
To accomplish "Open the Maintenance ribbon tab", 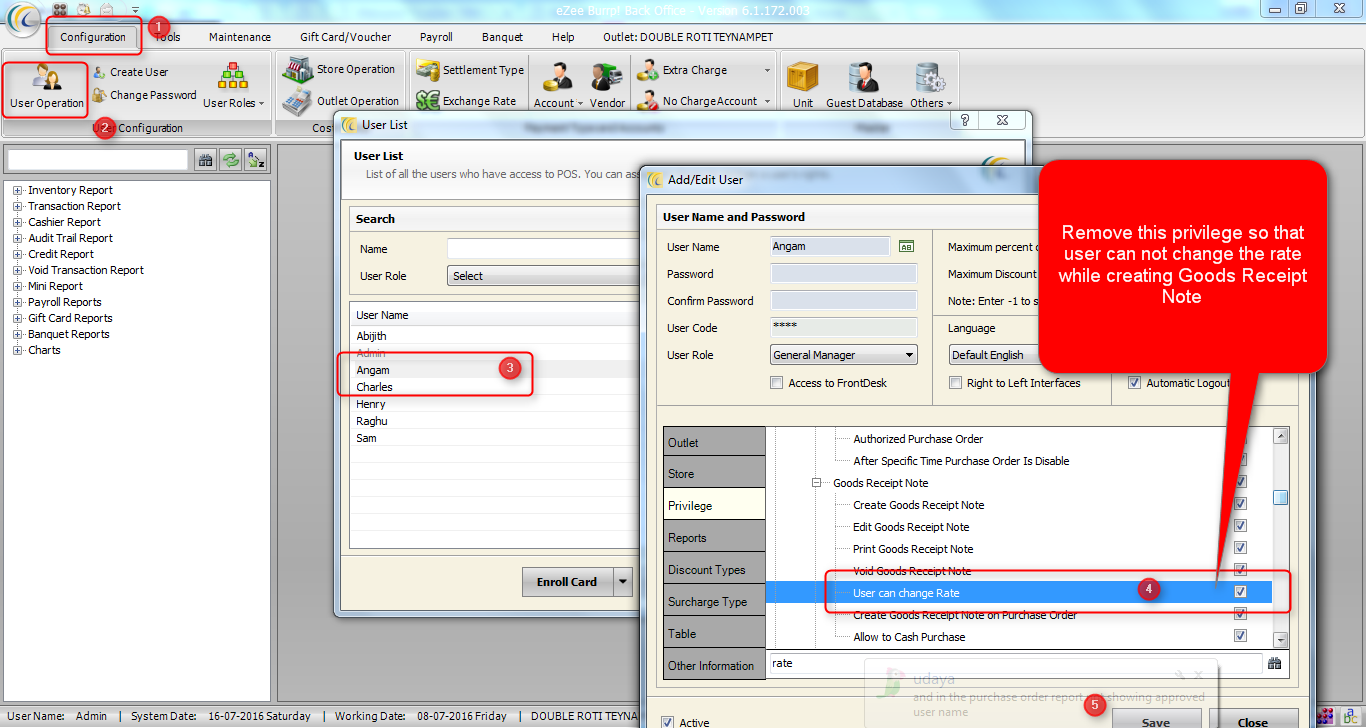I will 240,37.
